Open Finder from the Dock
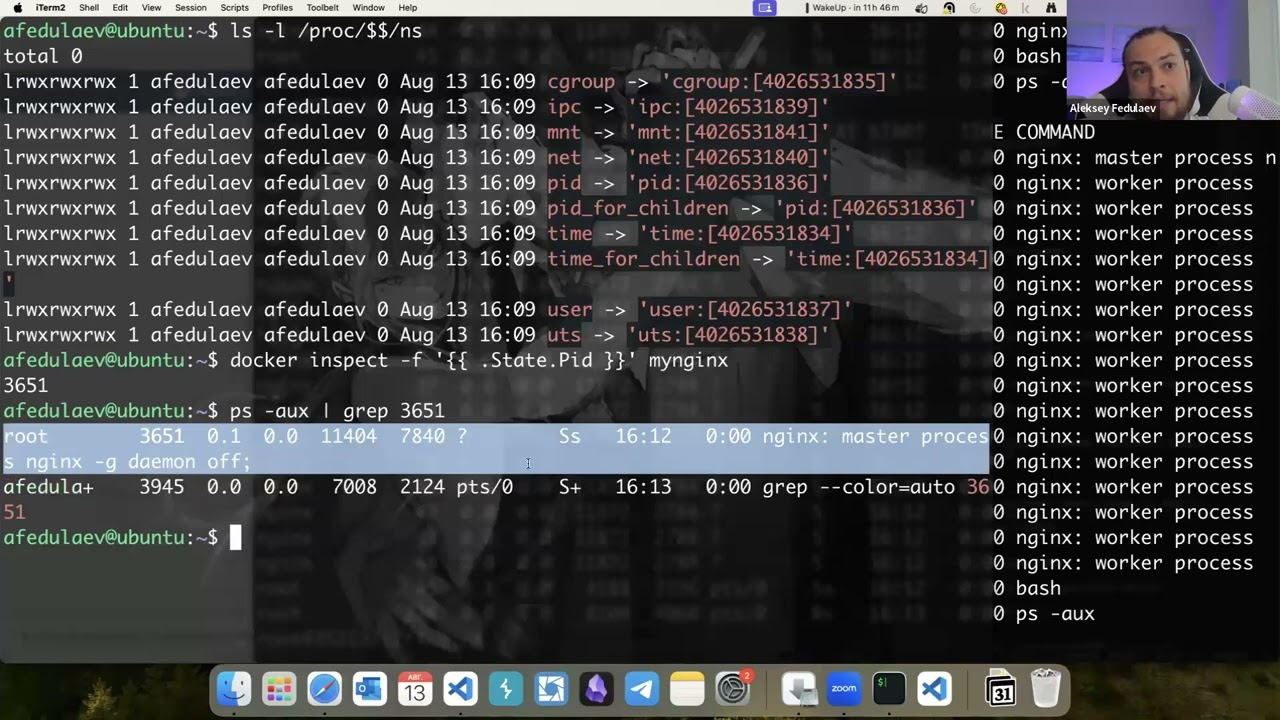Screen dimensions: 1280x720 234,689
